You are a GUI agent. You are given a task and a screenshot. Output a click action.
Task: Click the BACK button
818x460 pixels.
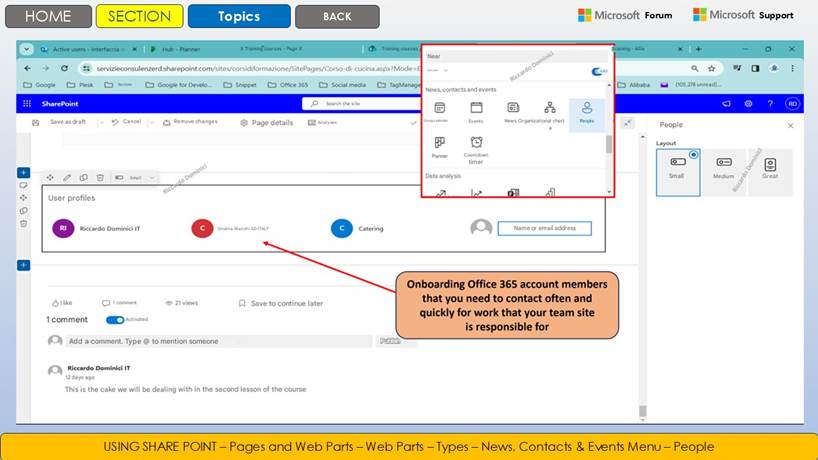337,17
